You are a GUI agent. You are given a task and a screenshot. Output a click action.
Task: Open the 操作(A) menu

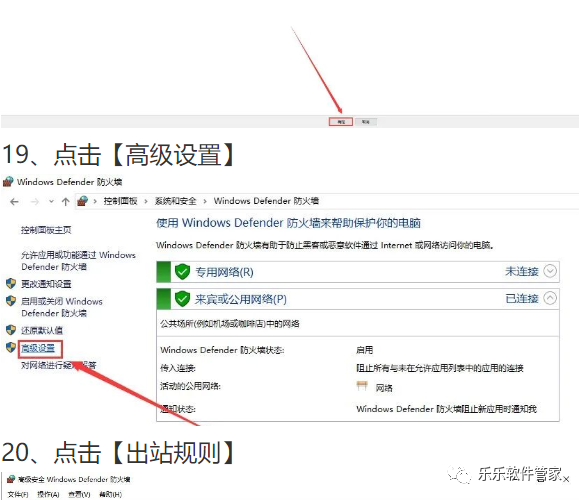pyautogui.click(x=48, y=494)
